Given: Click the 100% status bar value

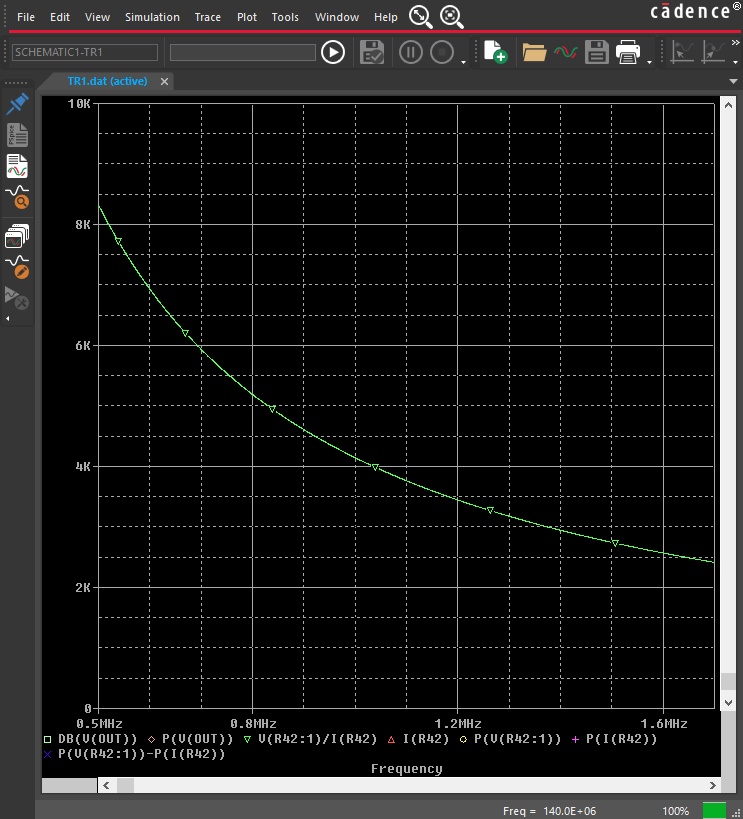Looking at the screenshot, I should 675,811.
